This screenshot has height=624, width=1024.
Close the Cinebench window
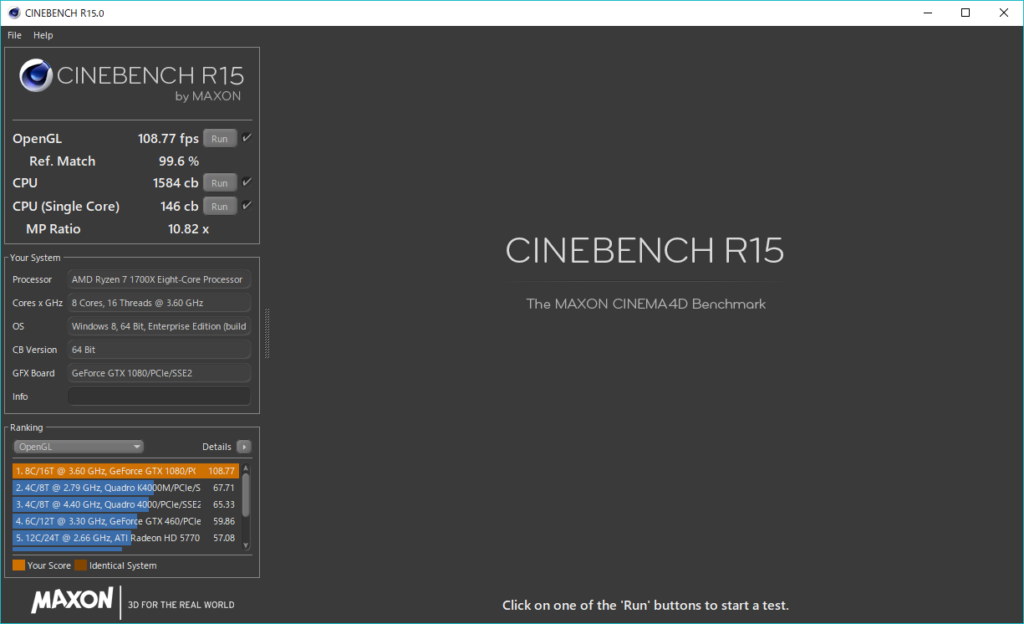click(1004, 13)
